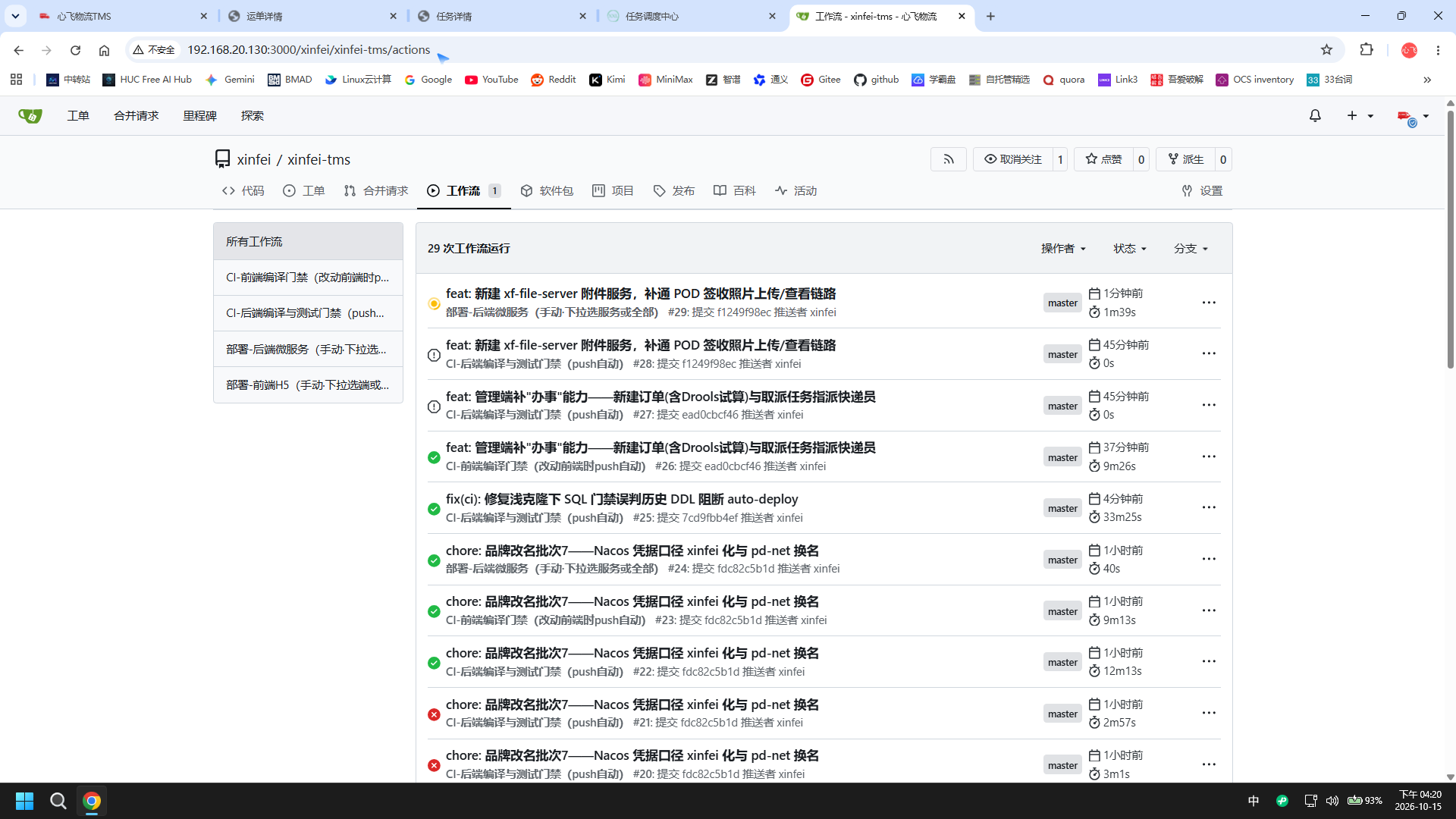Click the red failed icon of run #21

[x=434, y=714]
